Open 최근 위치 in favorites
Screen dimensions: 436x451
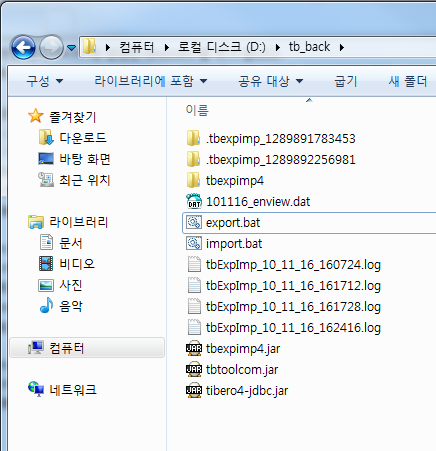coord(85,180)
